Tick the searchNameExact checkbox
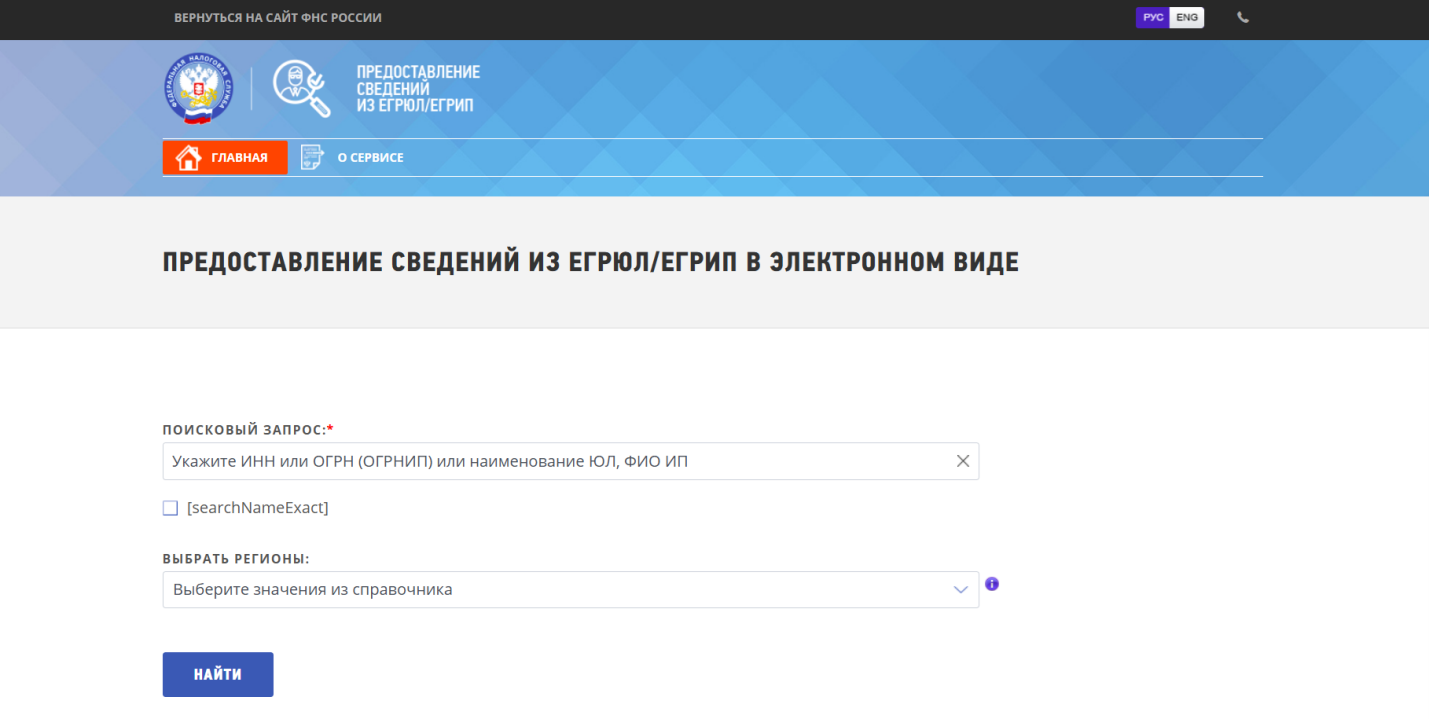1429x719 pixels. (170, 508)
